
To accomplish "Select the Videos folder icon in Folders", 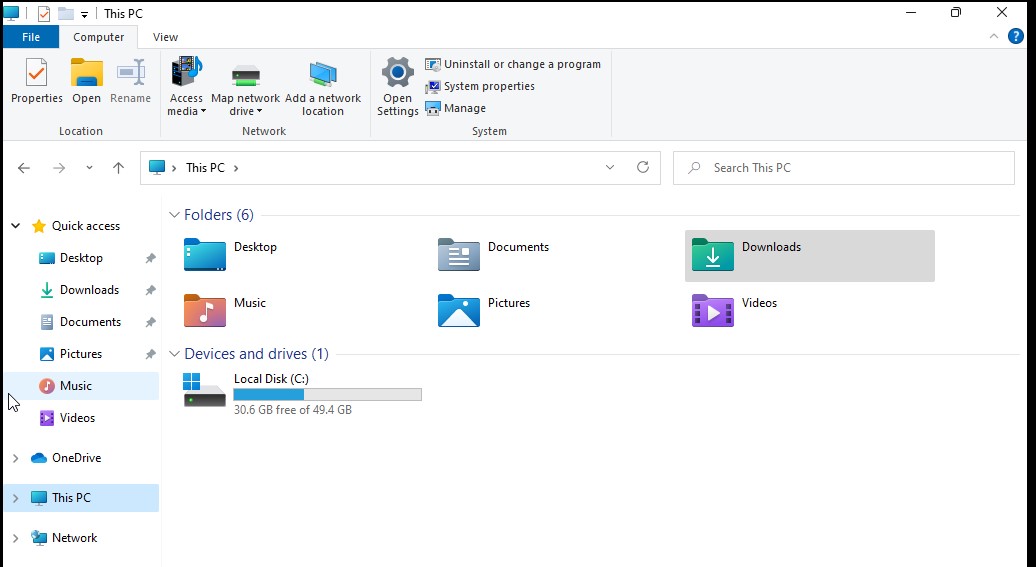I will [x=712, y=311].
